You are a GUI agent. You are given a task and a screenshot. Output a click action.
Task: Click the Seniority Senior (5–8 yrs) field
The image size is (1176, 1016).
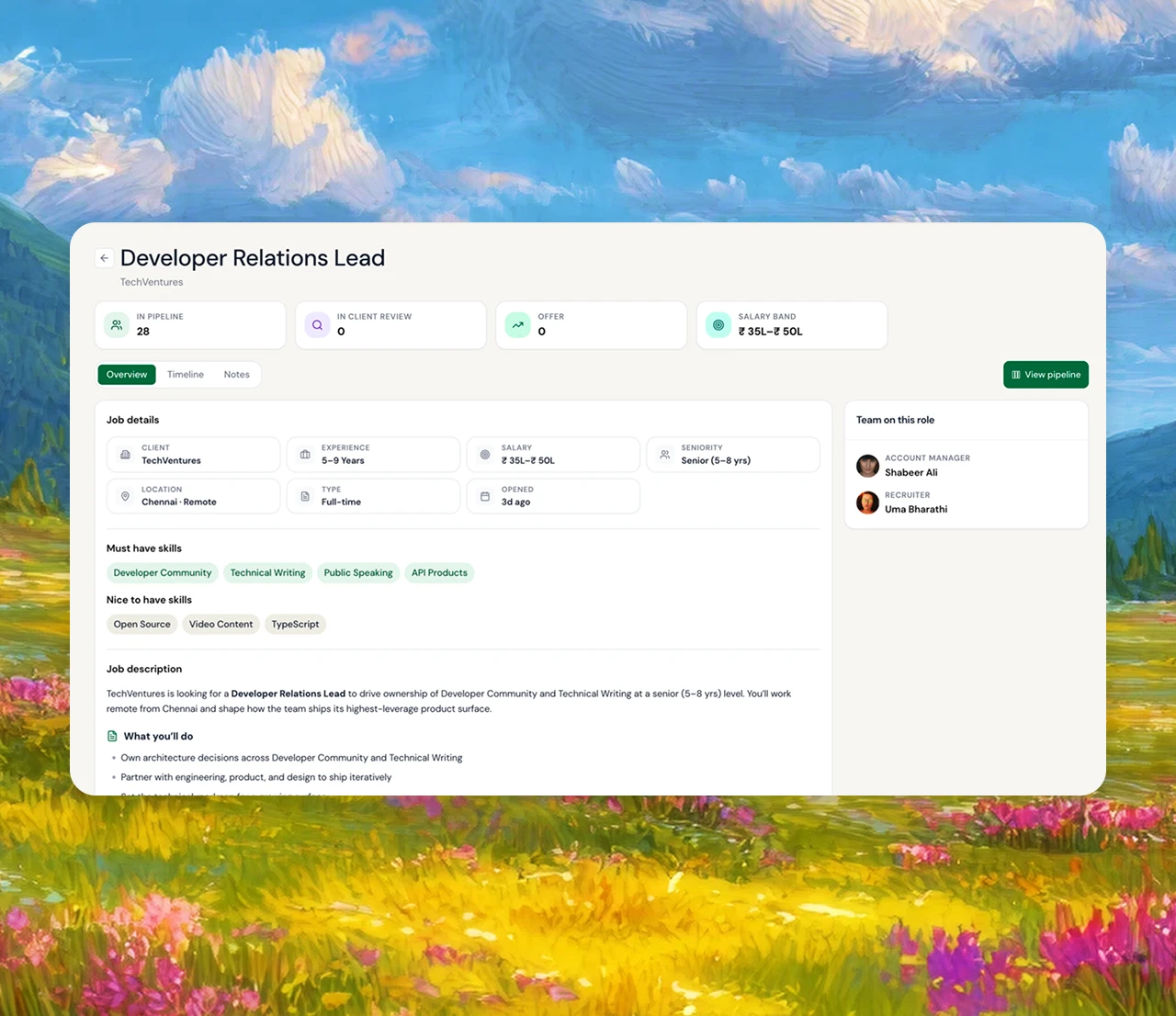pyautogui.click(x=733, y=455)
